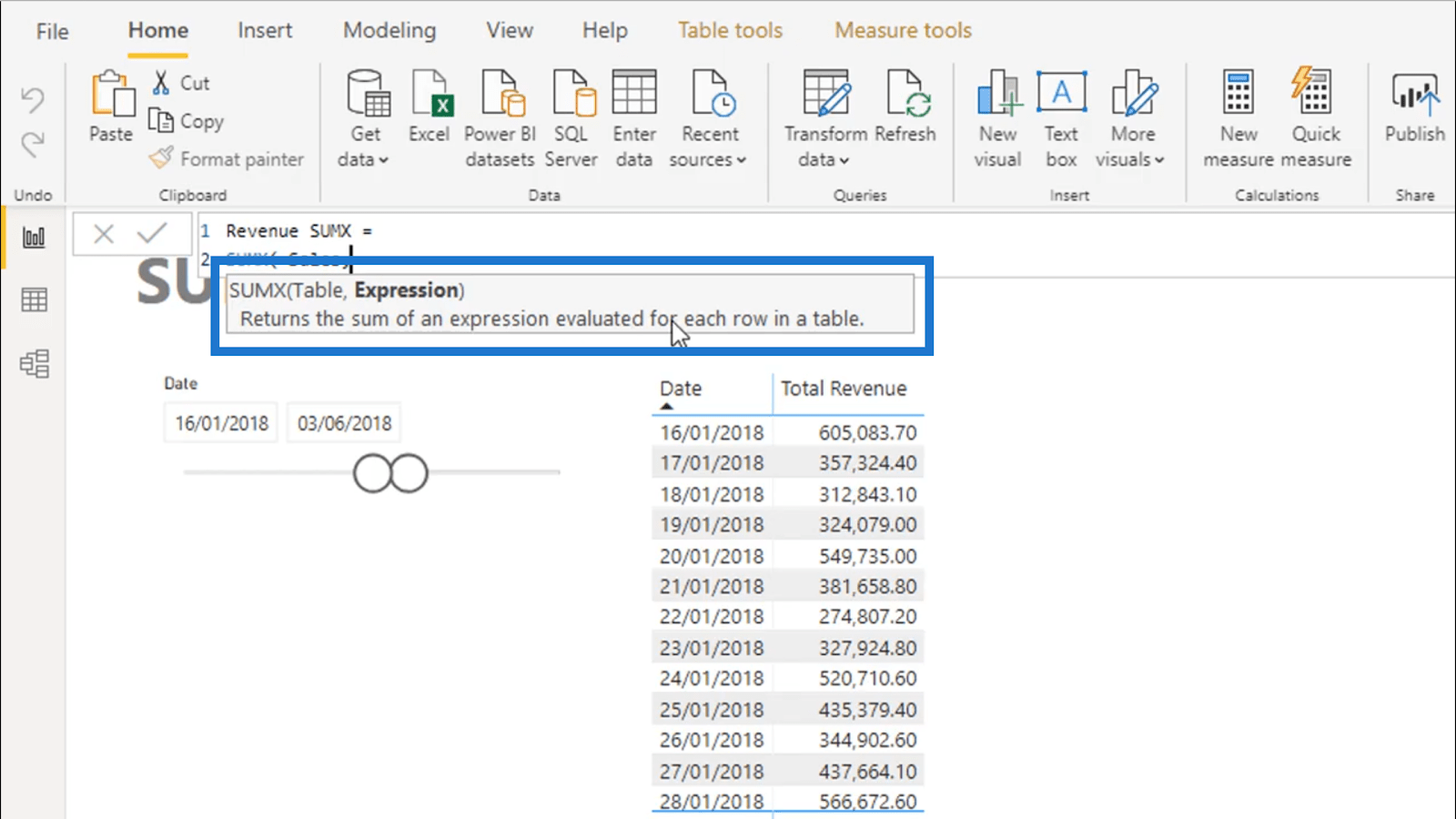Select the 22/01/2018 date cell
Screen dimensions: 1456x819
712,617
